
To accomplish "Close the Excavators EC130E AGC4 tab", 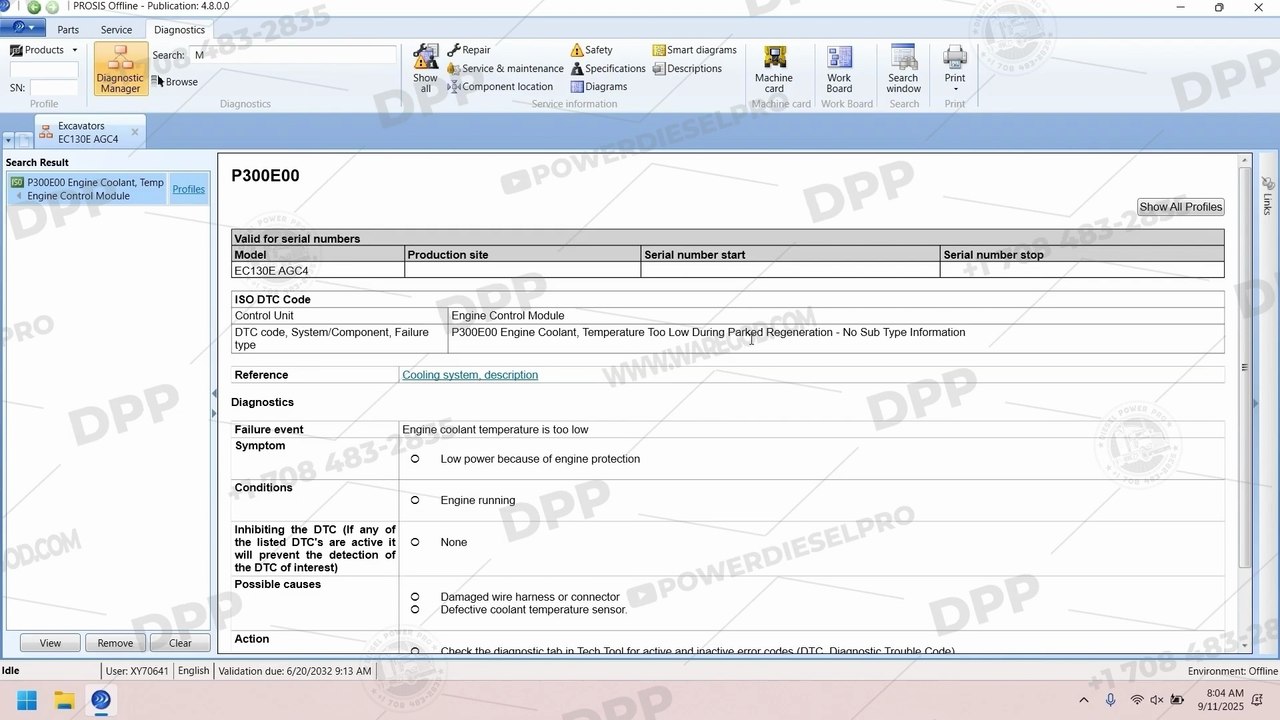I will [135, 131].
